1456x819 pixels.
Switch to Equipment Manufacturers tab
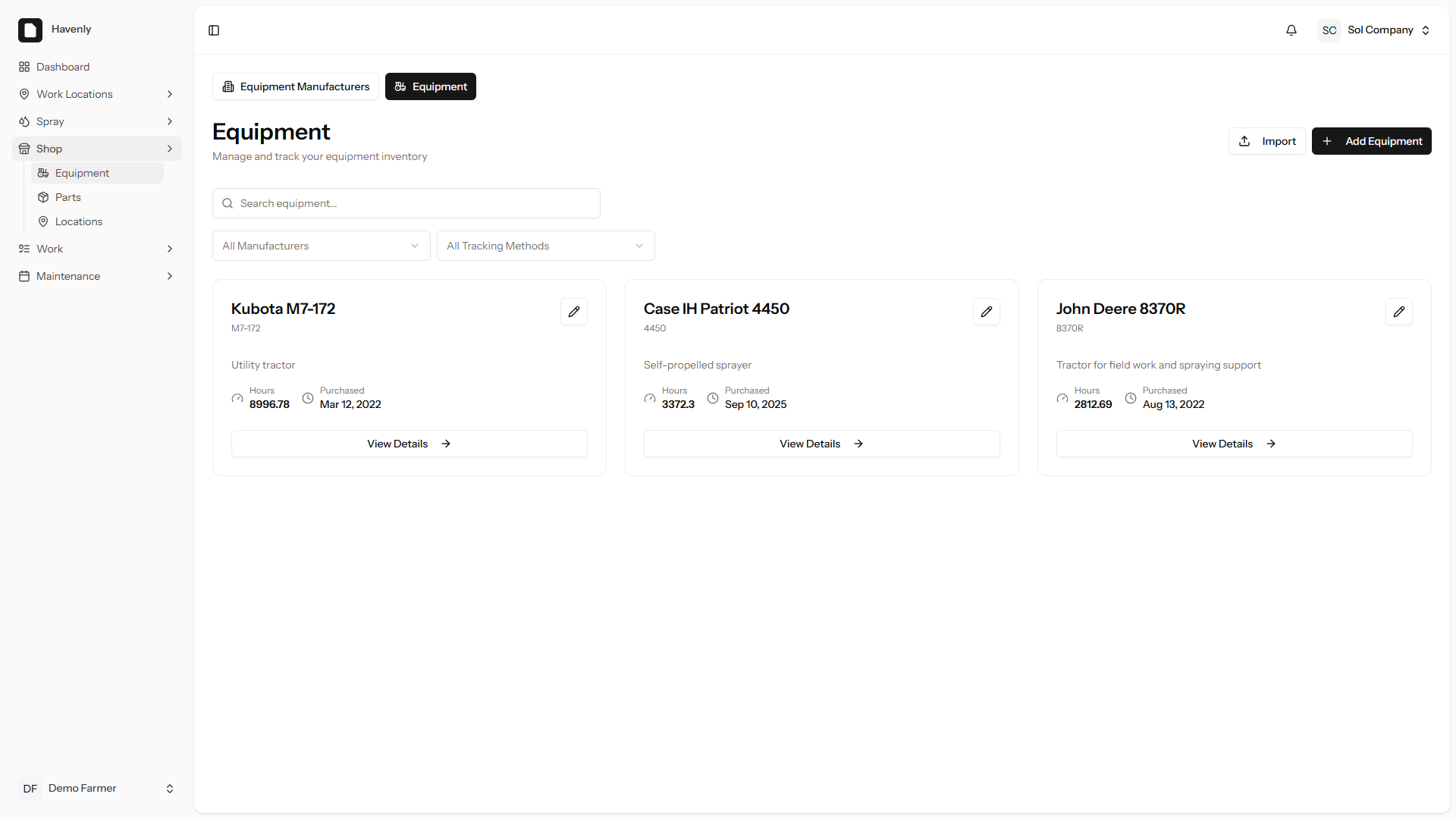point(296,86)
